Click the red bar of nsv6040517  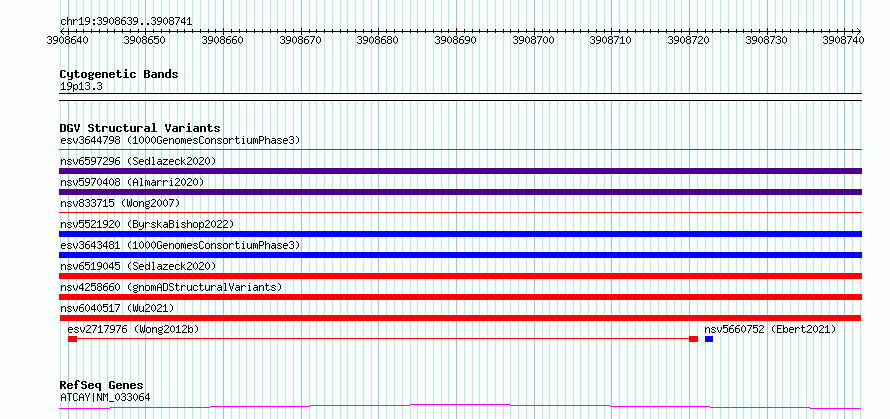tap(460, 318)
